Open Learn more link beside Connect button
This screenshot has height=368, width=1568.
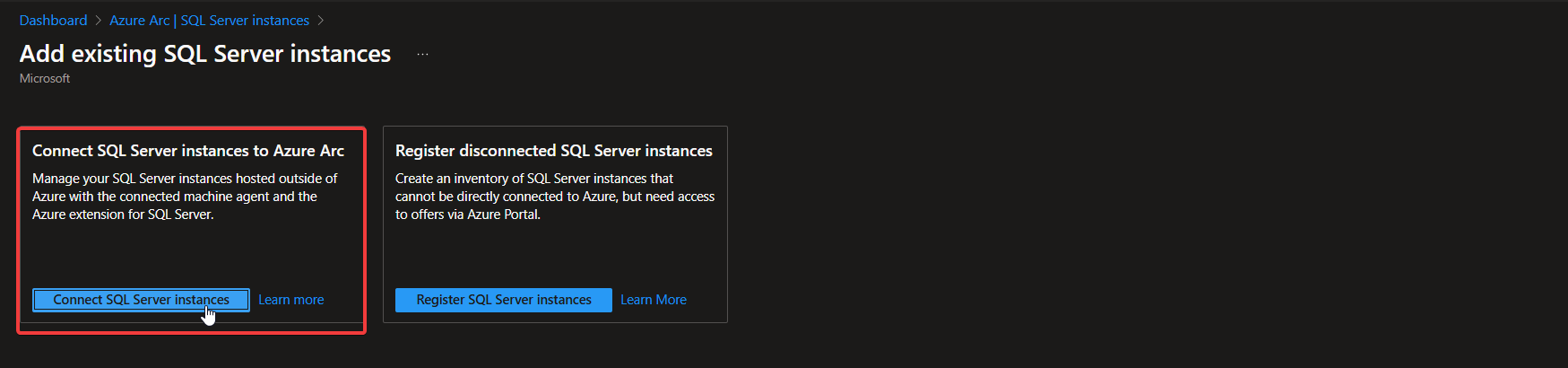pos(291,300)
